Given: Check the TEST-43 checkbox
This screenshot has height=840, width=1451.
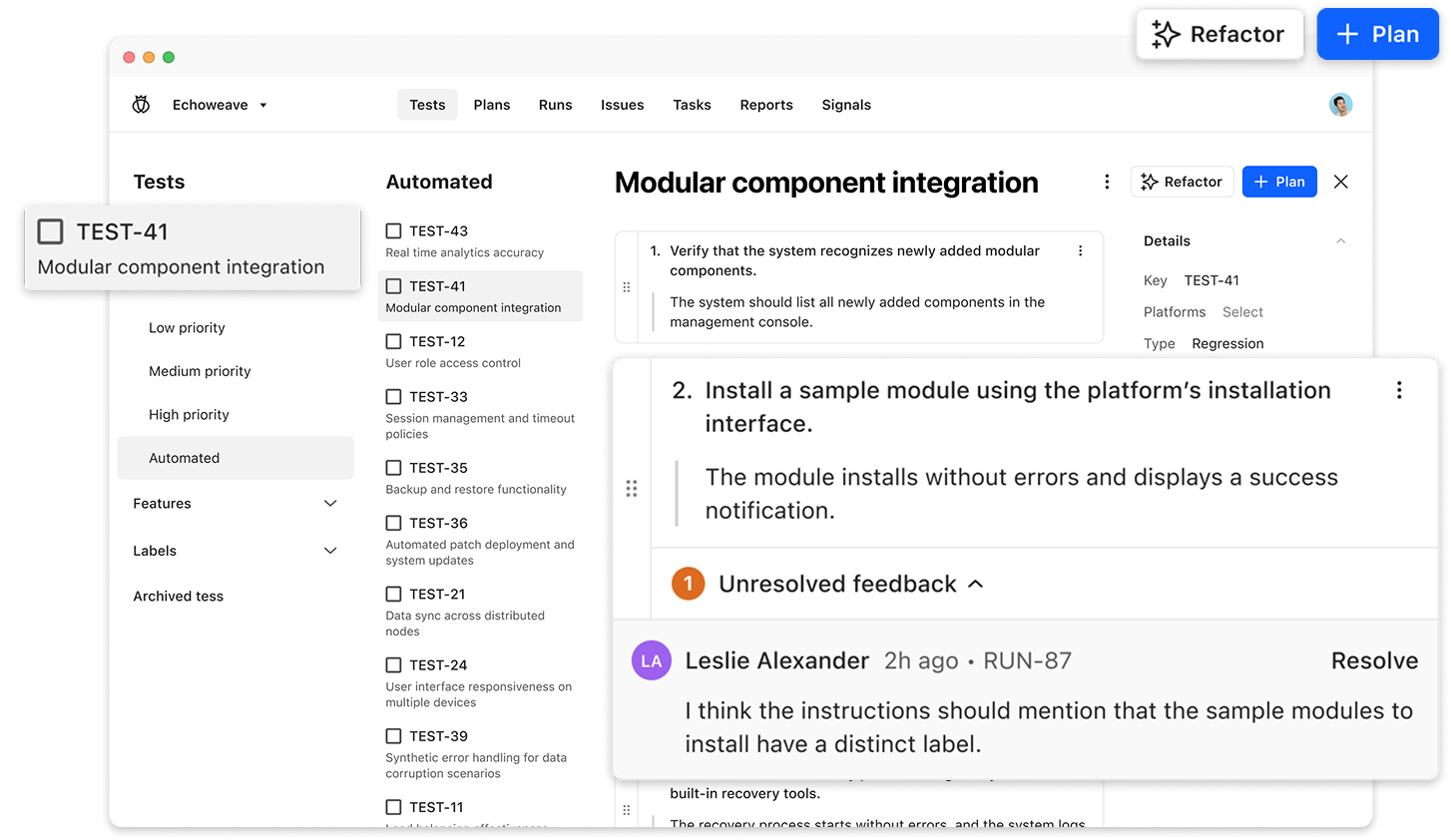Looking at the screenshot, I should (x=392, y=229).
